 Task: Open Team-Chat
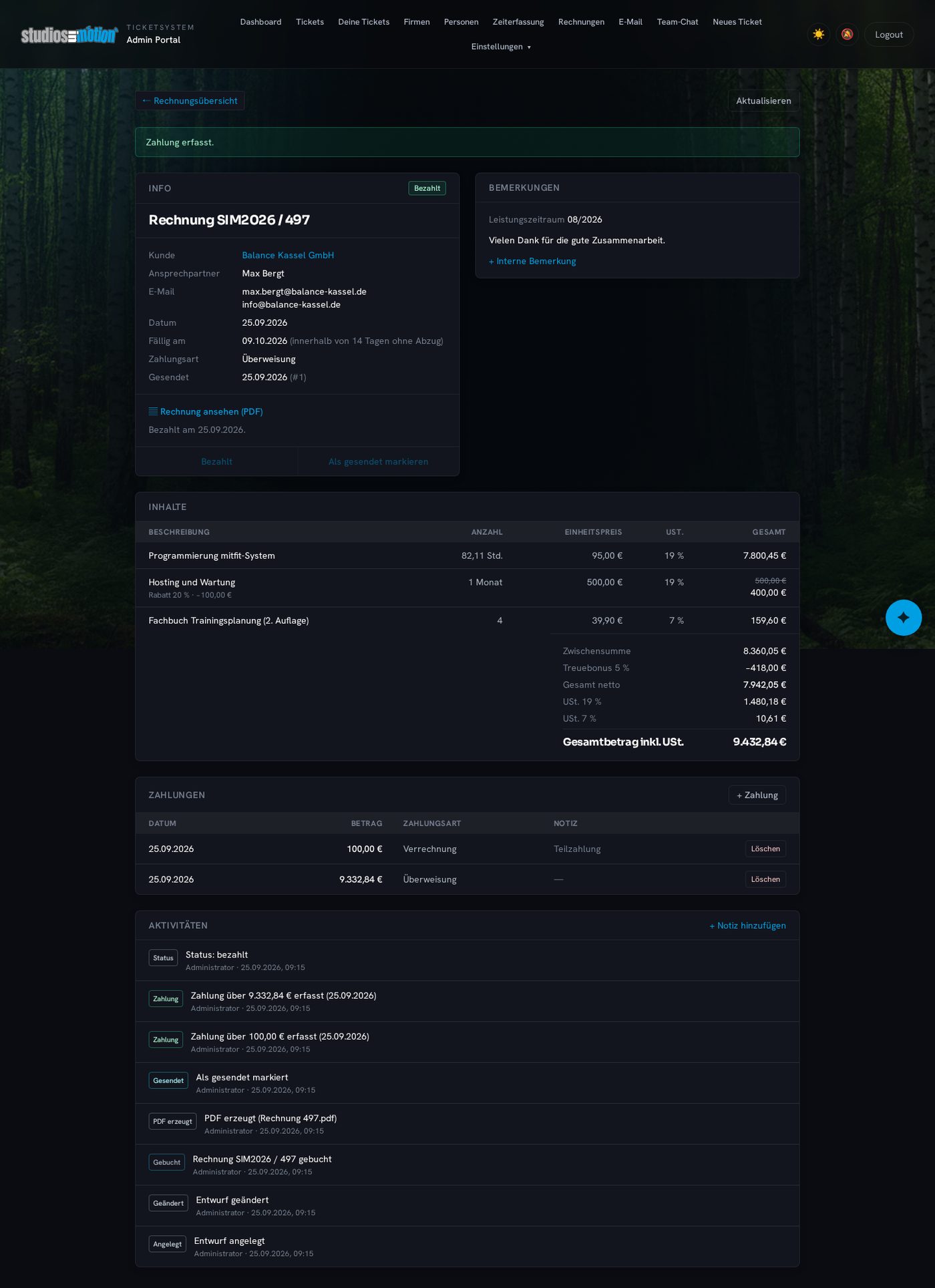677,22
